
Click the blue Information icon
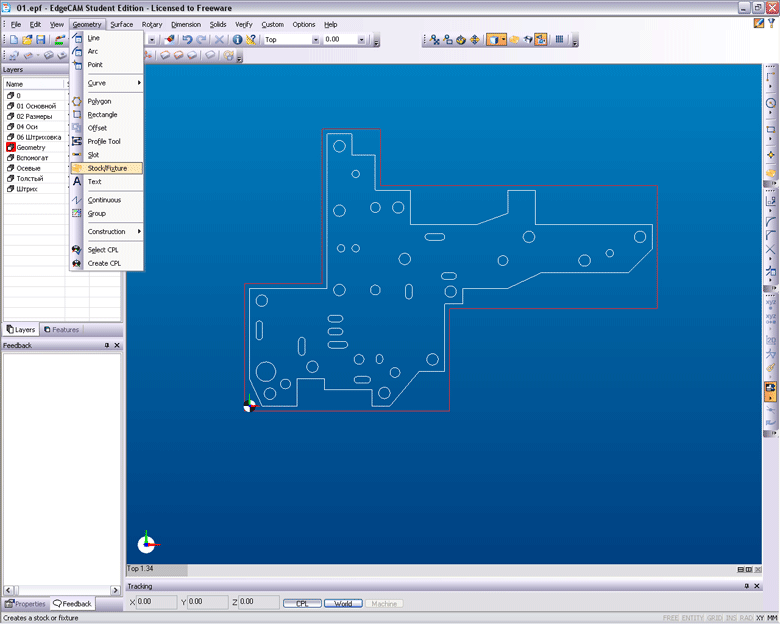[237, 40]
